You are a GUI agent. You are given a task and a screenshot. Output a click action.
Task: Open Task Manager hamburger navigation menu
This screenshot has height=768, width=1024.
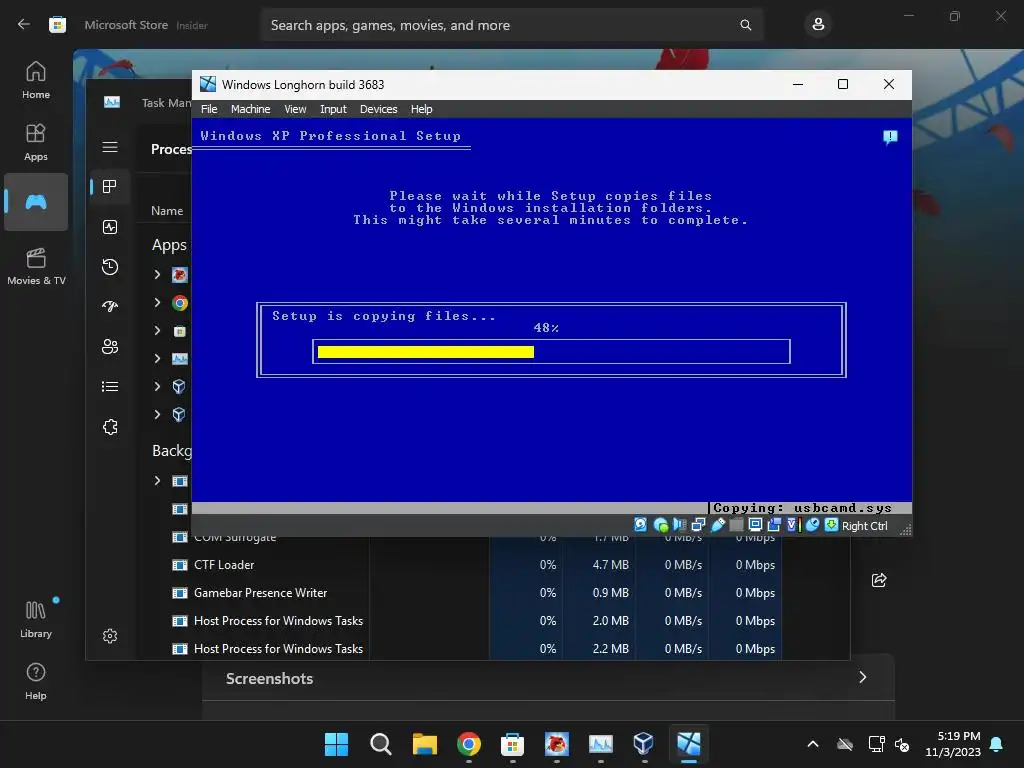(x=110, y=147)
